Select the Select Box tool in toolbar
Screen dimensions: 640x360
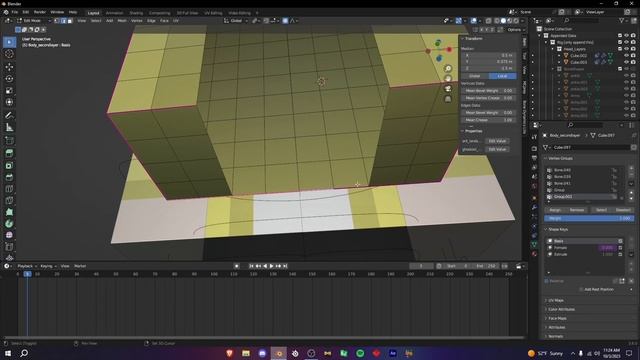(x=9, y=42)
